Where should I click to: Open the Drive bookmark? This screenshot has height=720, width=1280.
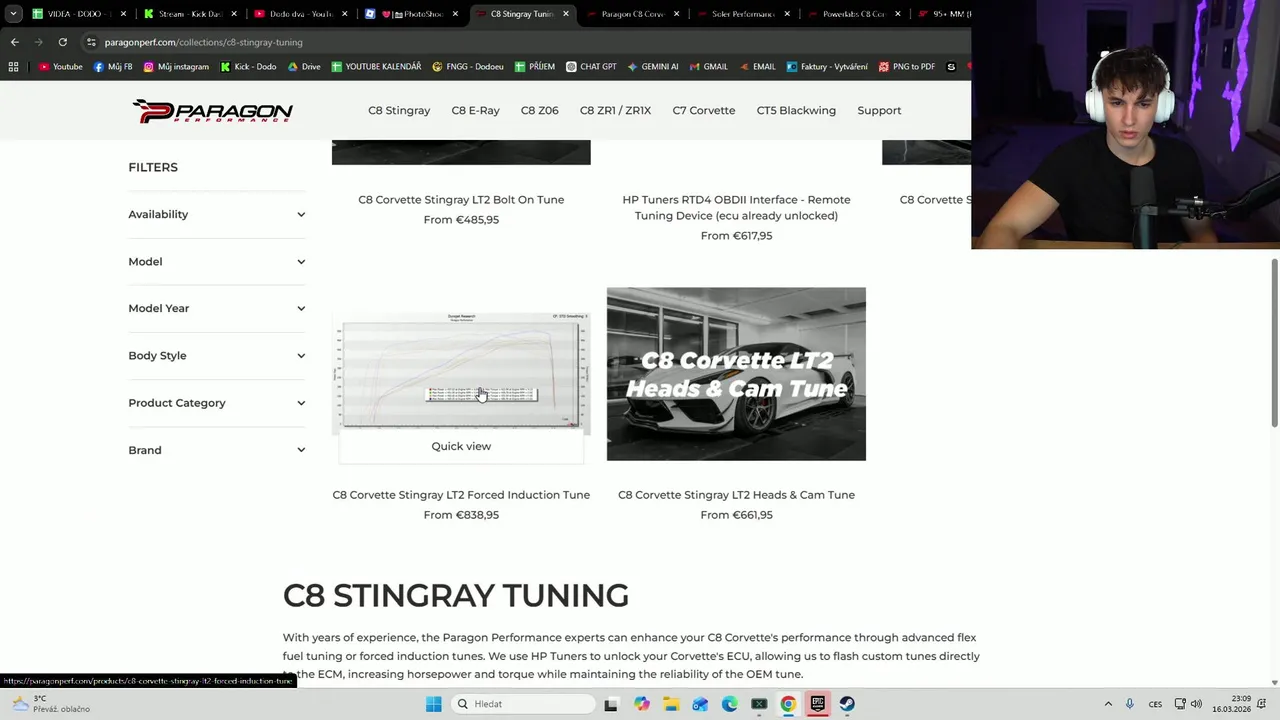[304, 67]
